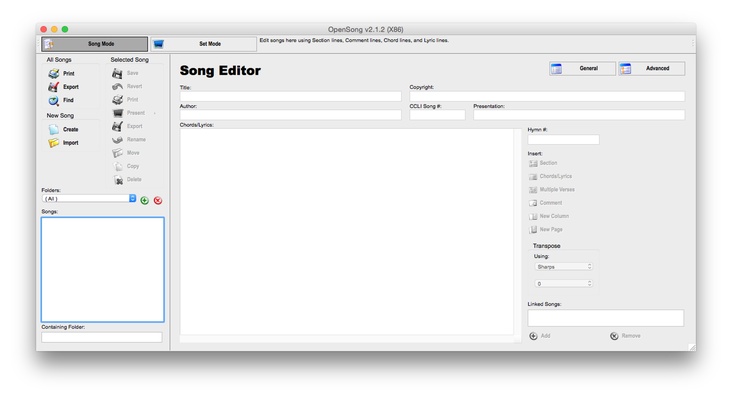
Task: Expand the Present submenu arrow
Action: click(x=155, y=113)
